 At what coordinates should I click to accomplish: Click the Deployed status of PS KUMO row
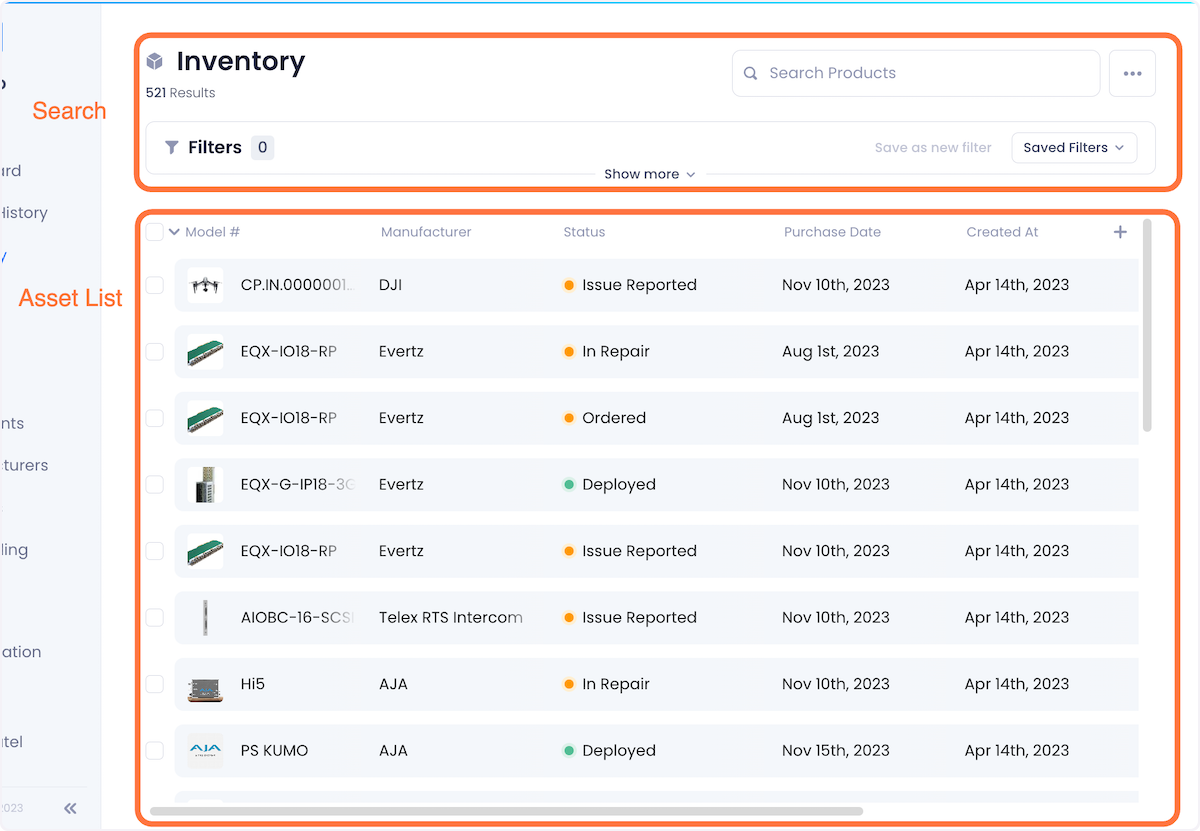point(609,751)
